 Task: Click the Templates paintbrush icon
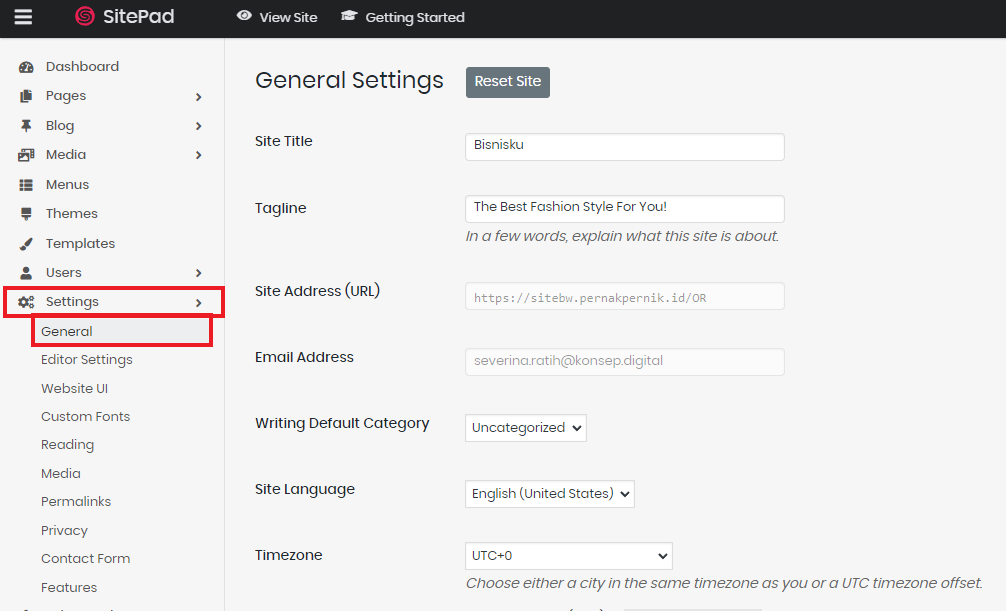pos(27,244)
